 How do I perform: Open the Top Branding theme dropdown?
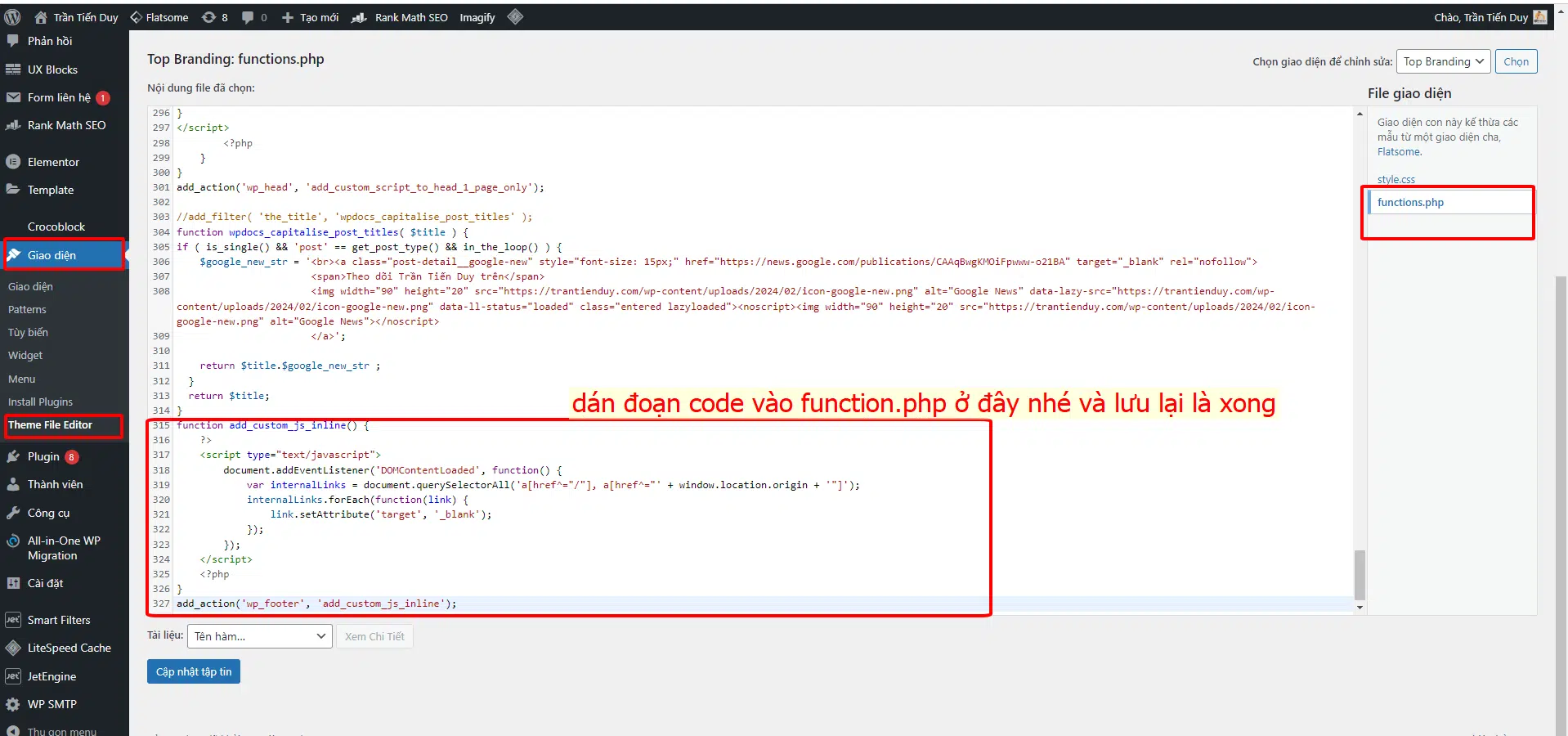1444,61
